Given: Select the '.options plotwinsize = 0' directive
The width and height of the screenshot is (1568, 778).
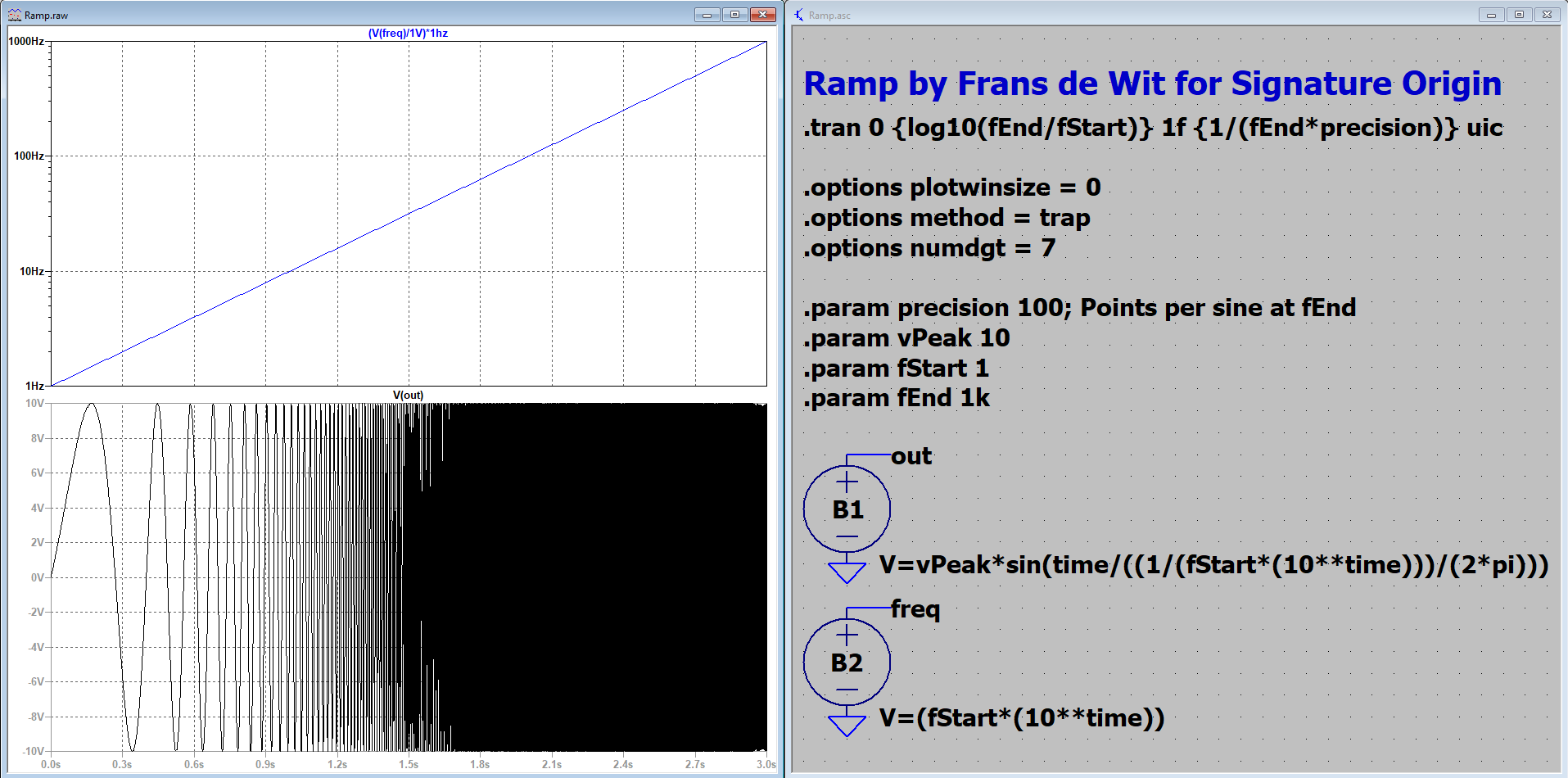Looking at the screenshot, I should coord(952,188).
